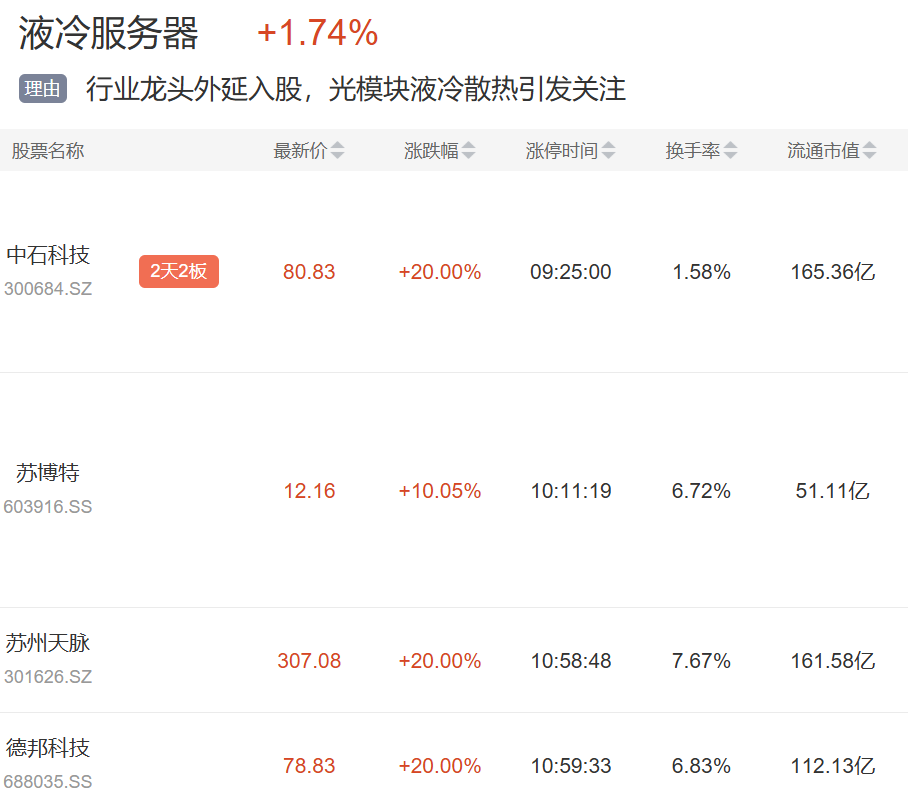Click market value 112.13亿
908x805 pixels.
click(833, 766)
